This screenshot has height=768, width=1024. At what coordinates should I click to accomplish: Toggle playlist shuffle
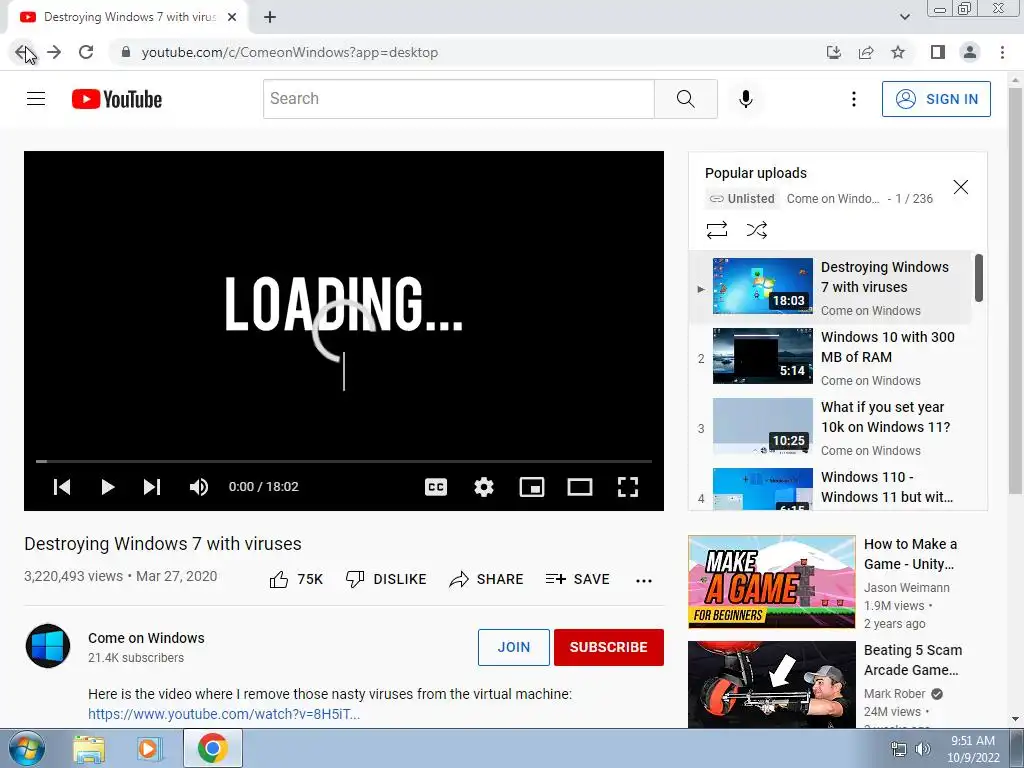(x=757, y=230)
